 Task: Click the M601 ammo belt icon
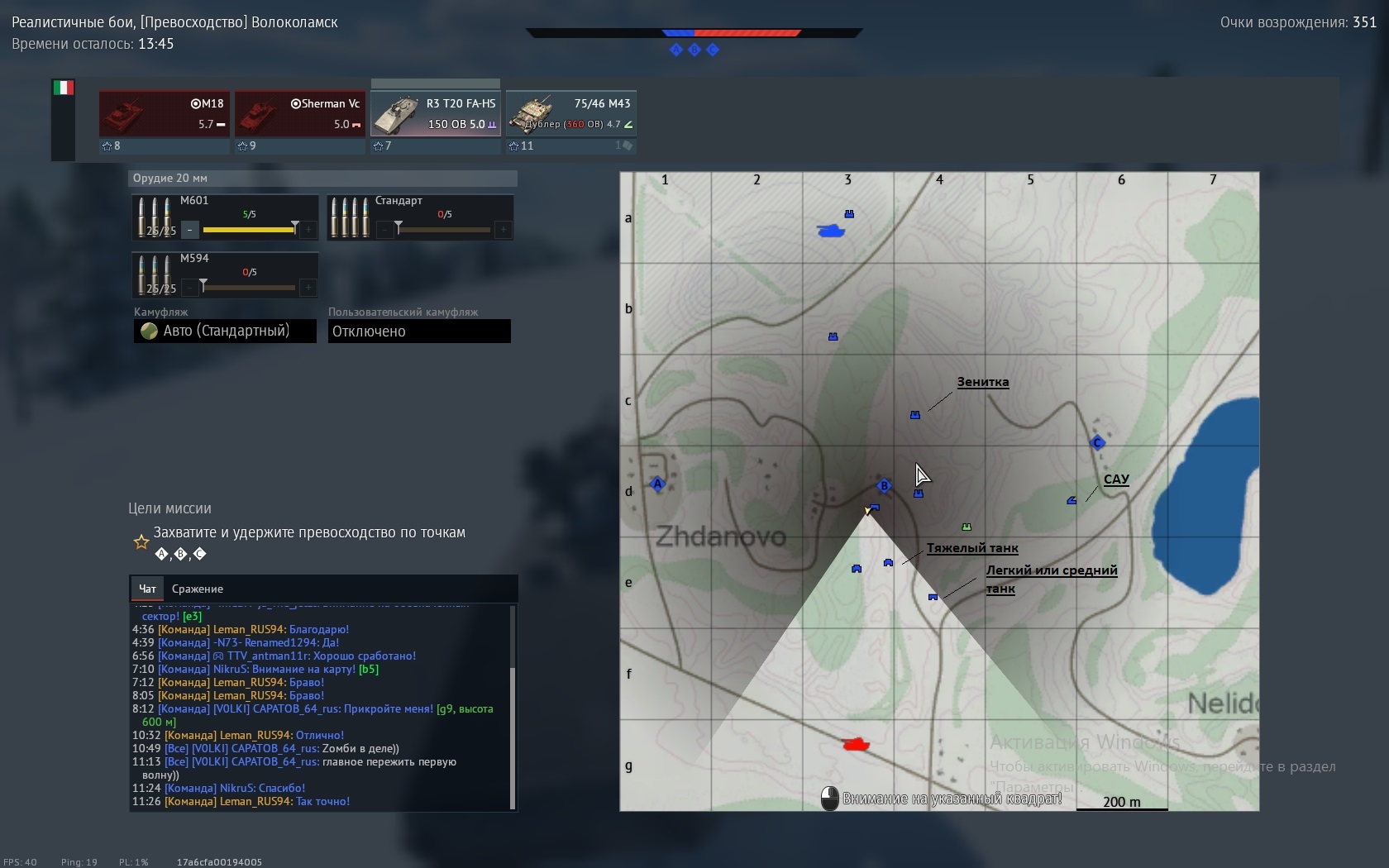click(x=155, y=217)
